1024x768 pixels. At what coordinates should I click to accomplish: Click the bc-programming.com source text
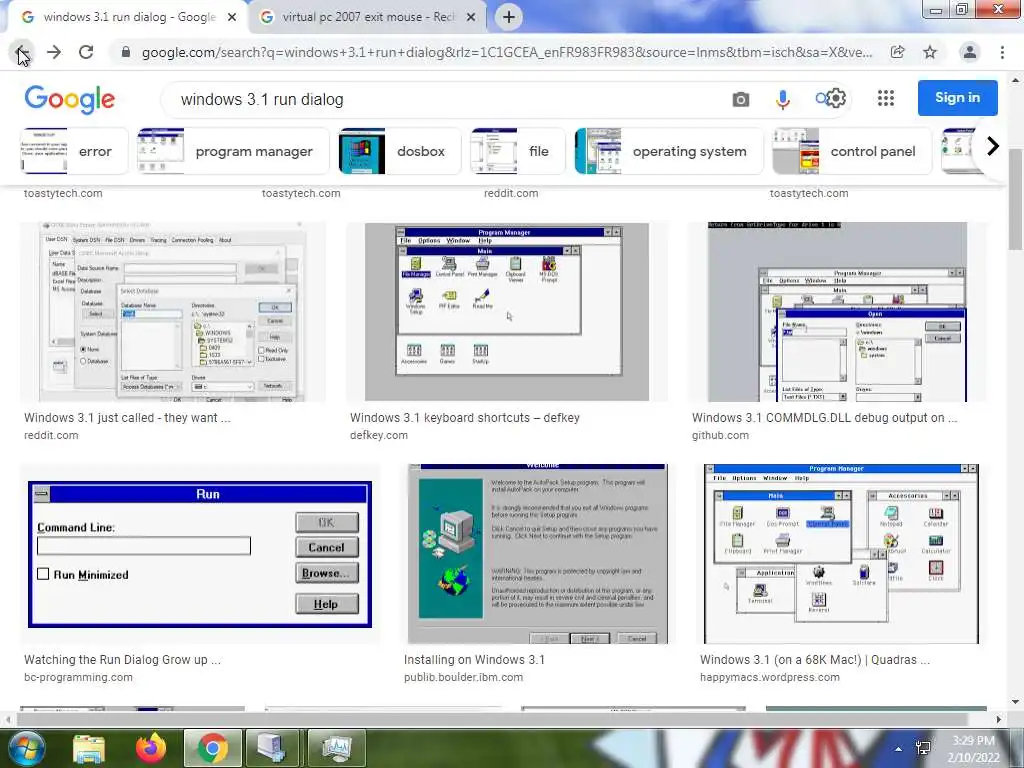pos(78,678)
